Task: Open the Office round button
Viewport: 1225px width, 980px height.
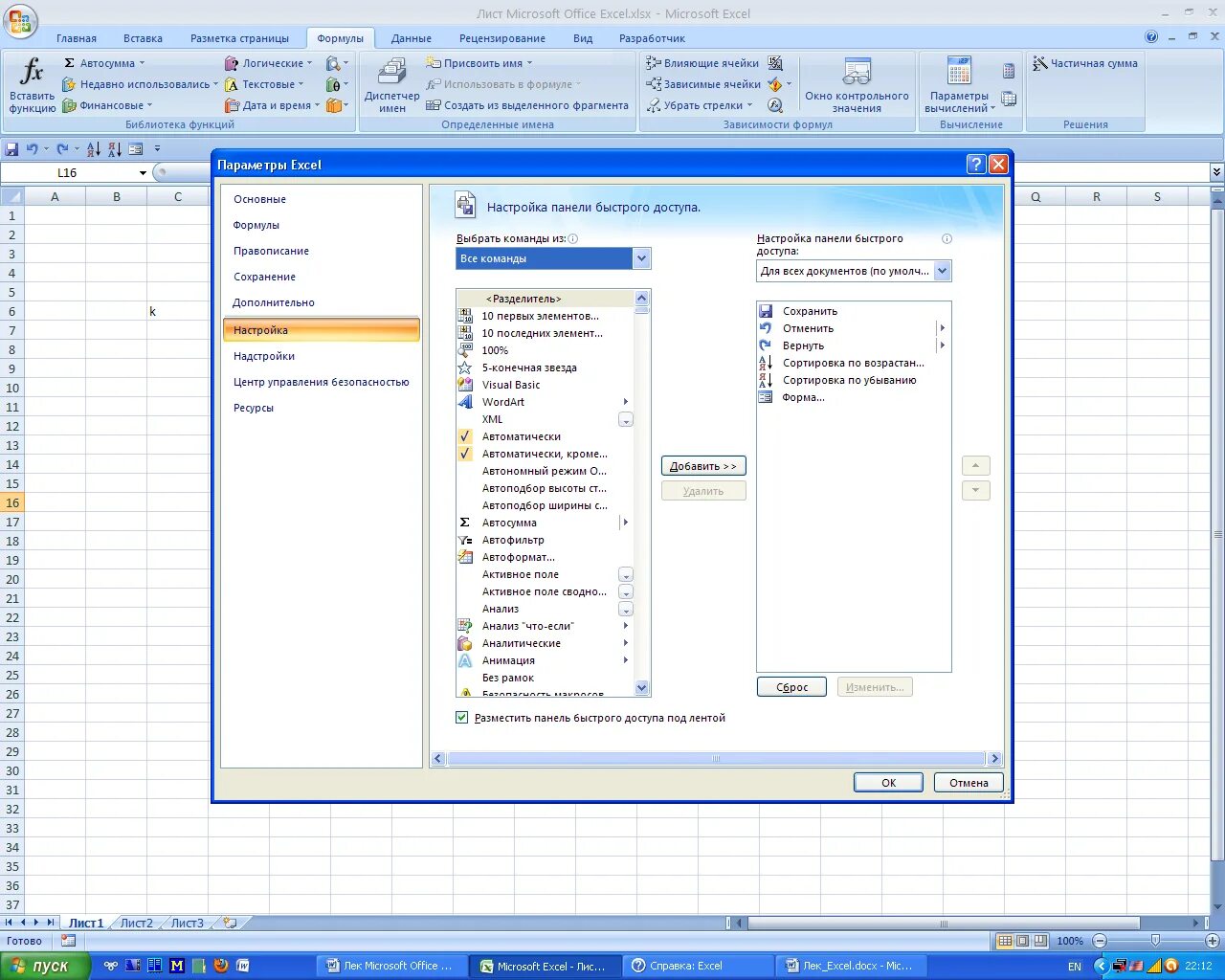Action: [x=20, y=20]
